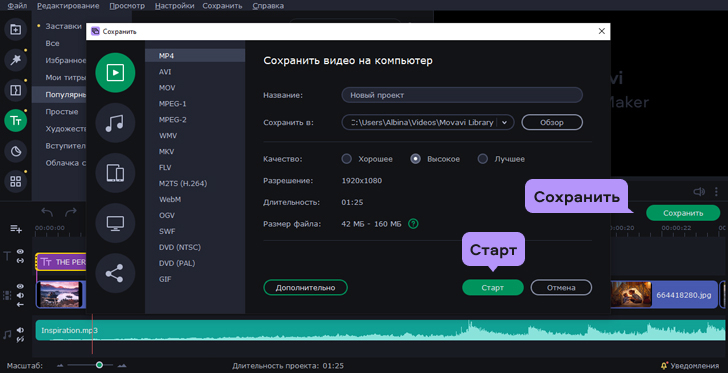Open the stickers tab below the titles icon
Image resolution: width=728 pixels, height=373 pixels.
16,151
